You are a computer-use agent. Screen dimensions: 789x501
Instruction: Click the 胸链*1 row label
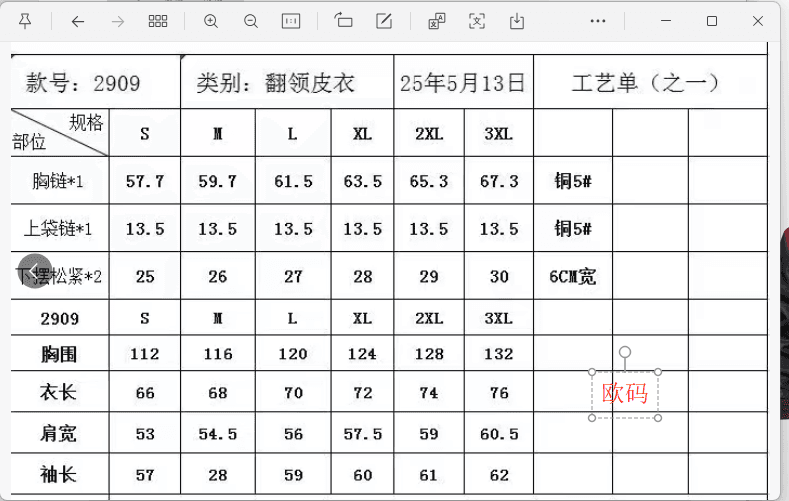58,181
